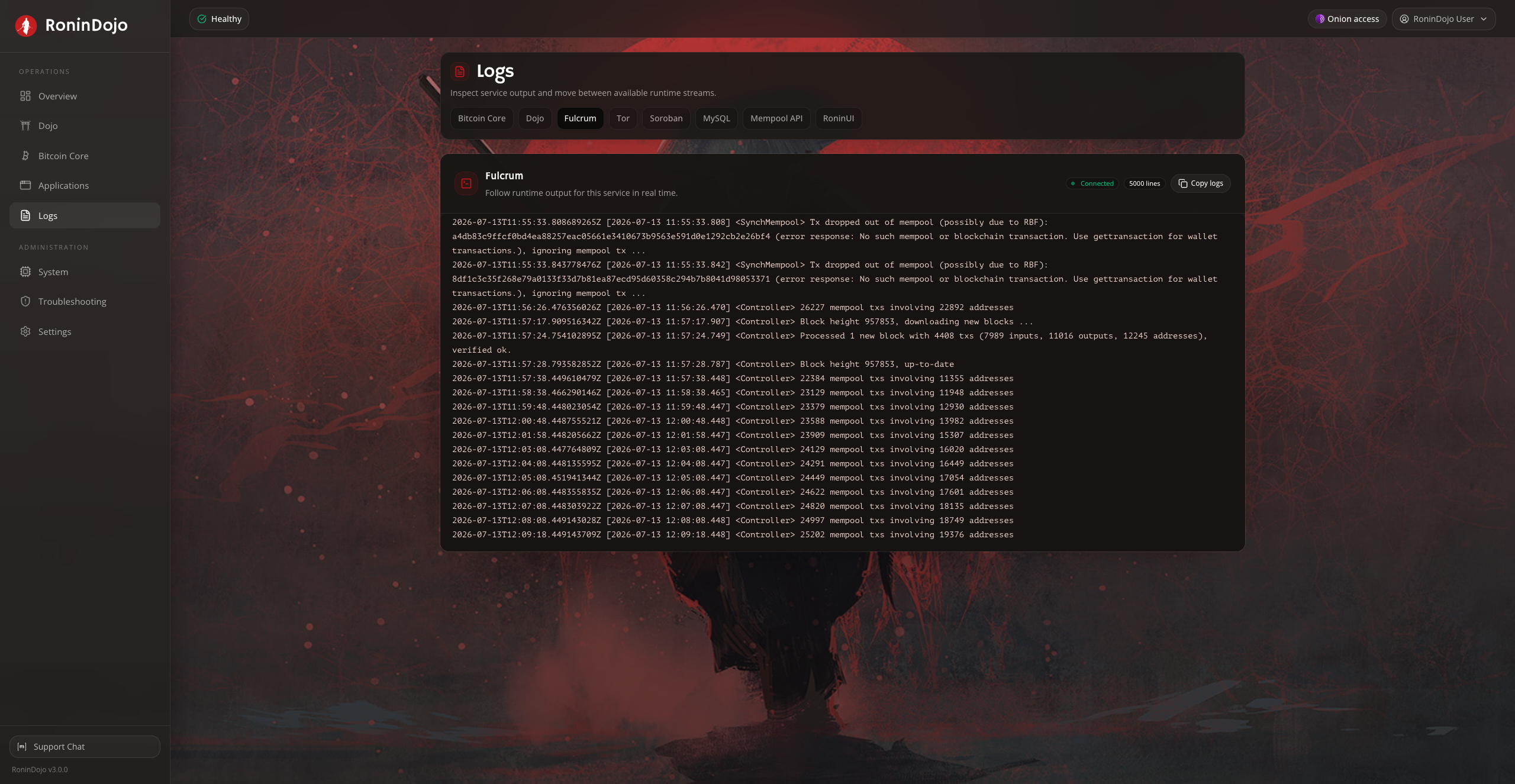This screenshot has width=1515, height=784.
Task: Click the copy icon in Copy logs
Action: click(x=1183, y=183)
